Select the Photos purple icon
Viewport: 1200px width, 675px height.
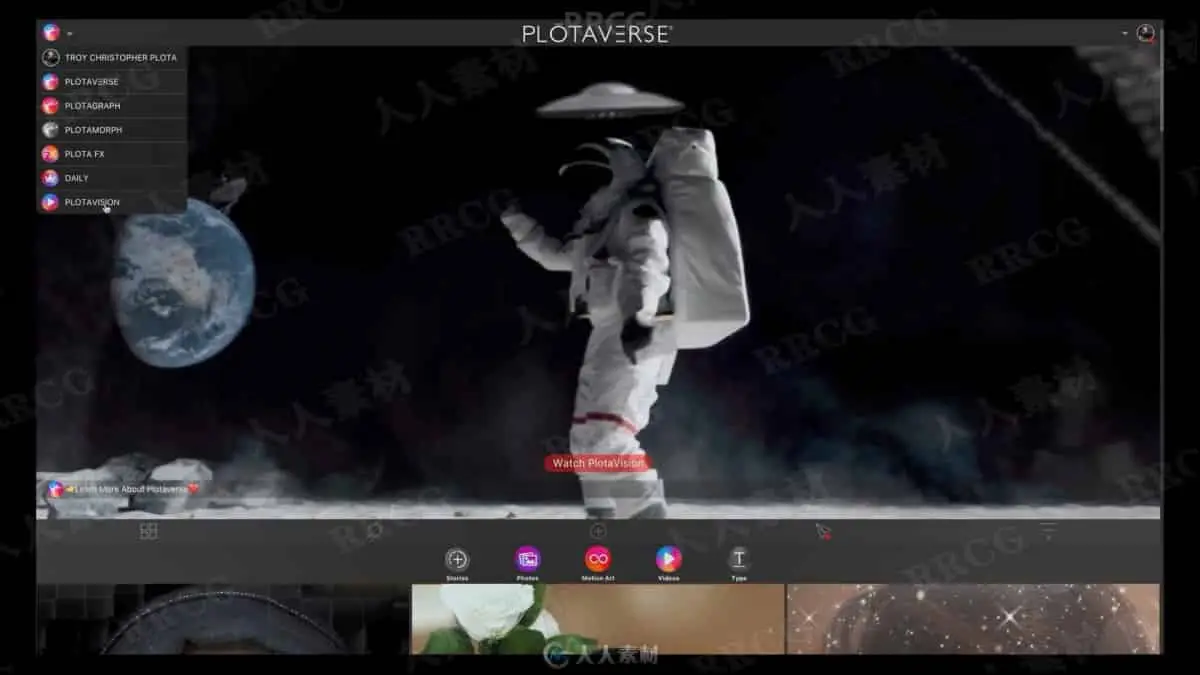(528, 560)
